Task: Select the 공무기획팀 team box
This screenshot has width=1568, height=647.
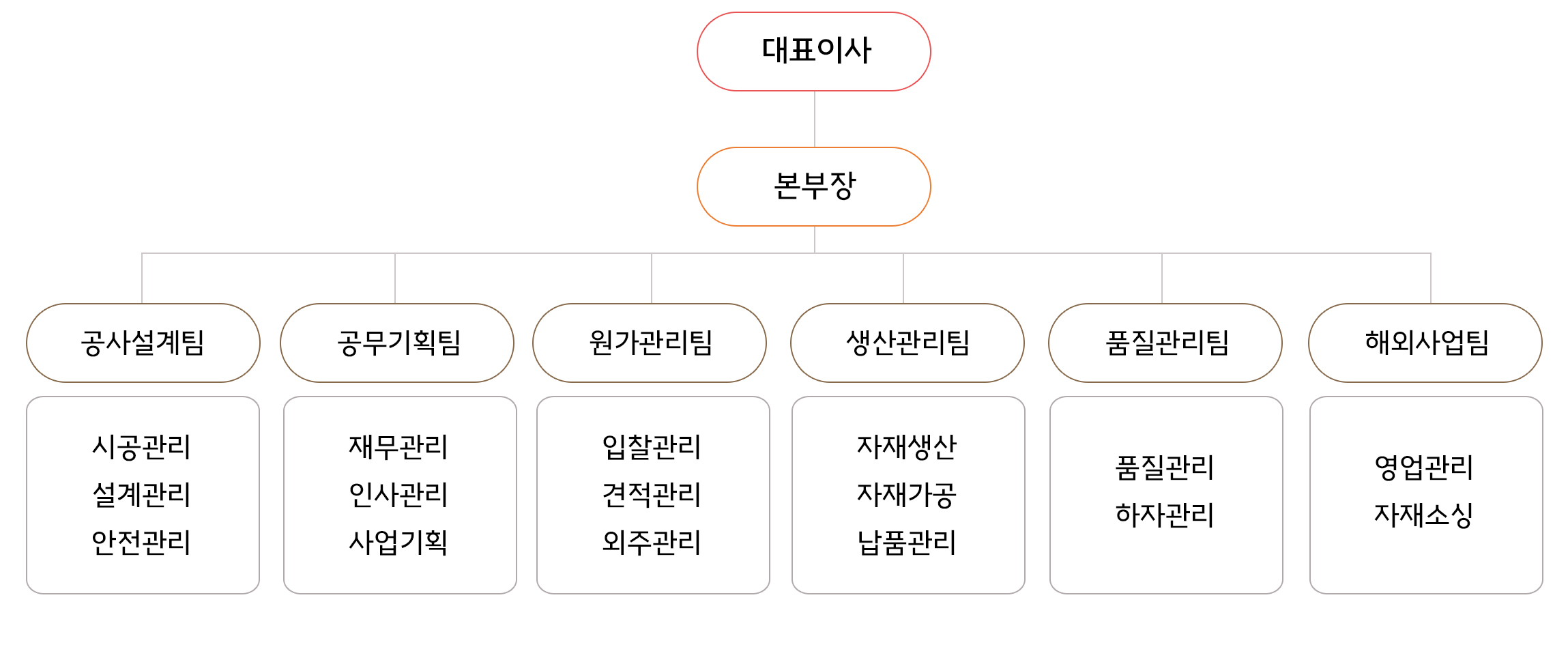Action: coord(397,343)
